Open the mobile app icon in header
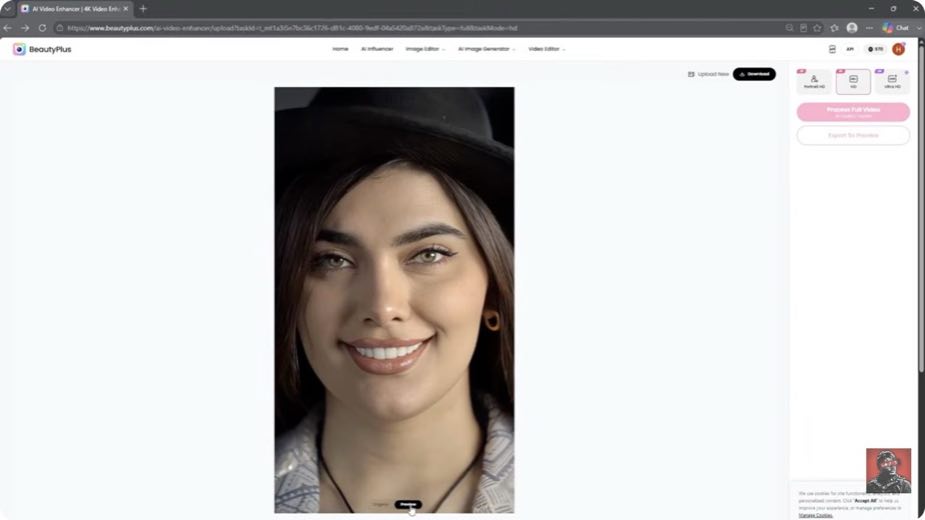The height and width of the screenshot is (520, 925). click(x=832, y=50)
